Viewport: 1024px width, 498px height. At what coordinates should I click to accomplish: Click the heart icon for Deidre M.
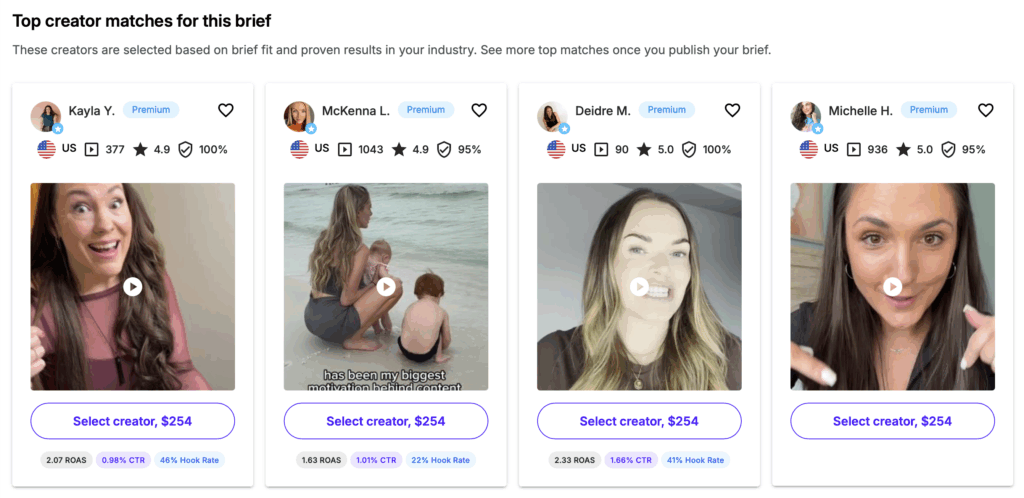(x=732, y=111)
